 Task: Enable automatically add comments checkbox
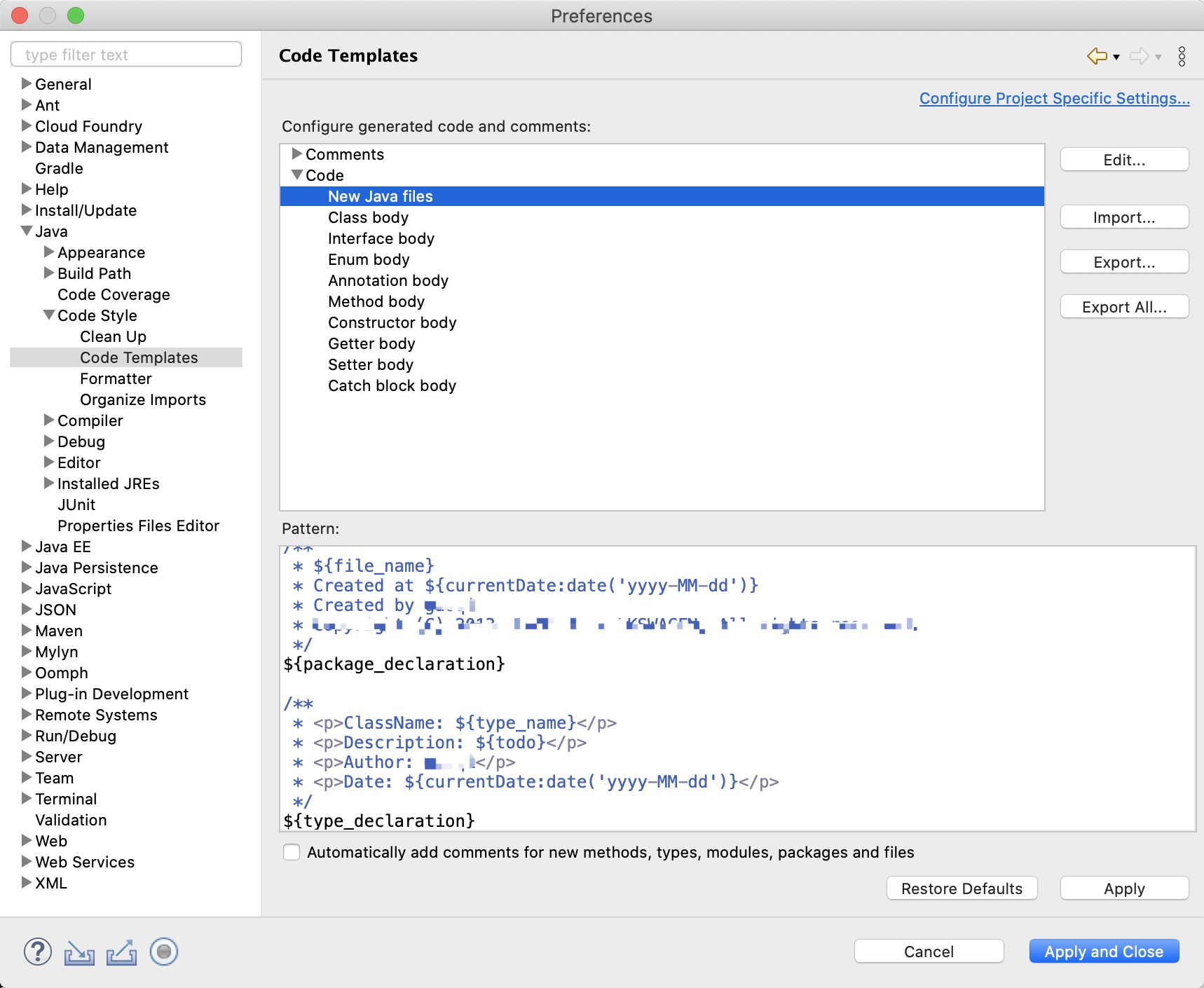(x=292, y=852)
